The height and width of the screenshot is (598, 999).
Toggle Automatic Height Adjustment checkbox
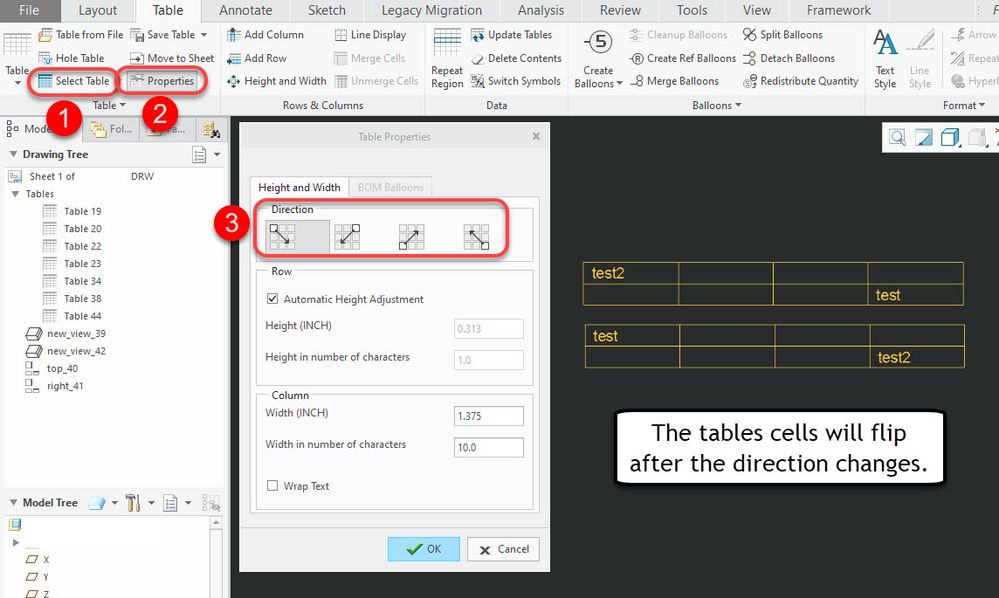[273, 298]
